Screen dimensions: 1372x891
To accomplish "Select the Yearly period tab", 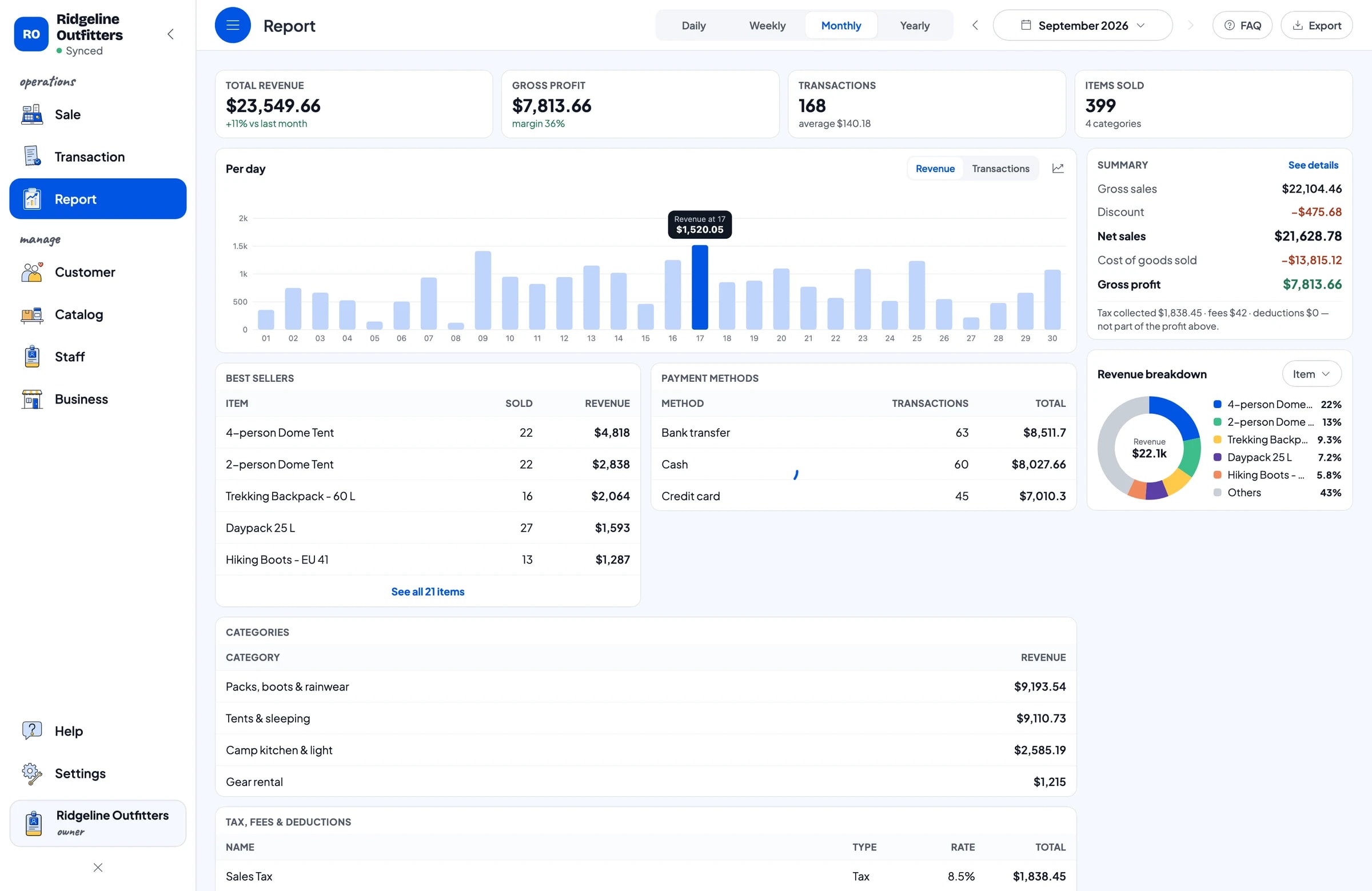I will click(914, 25).
